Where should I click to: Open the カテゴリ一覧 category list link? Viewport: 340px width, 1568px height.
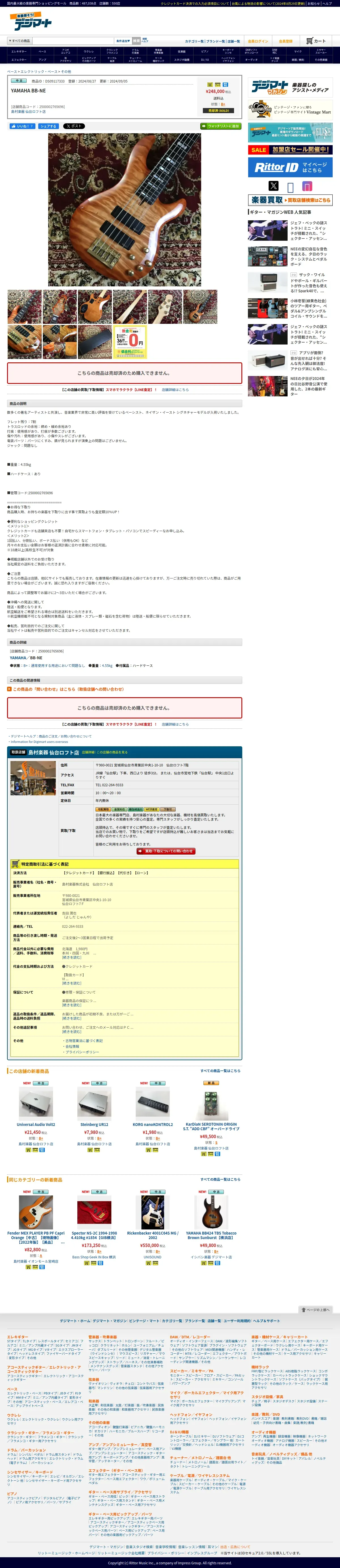click(x=194, y=41)
